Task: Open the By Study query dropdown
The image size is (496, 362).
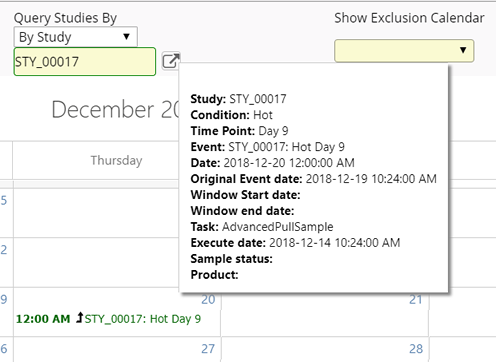Action: 76,37
